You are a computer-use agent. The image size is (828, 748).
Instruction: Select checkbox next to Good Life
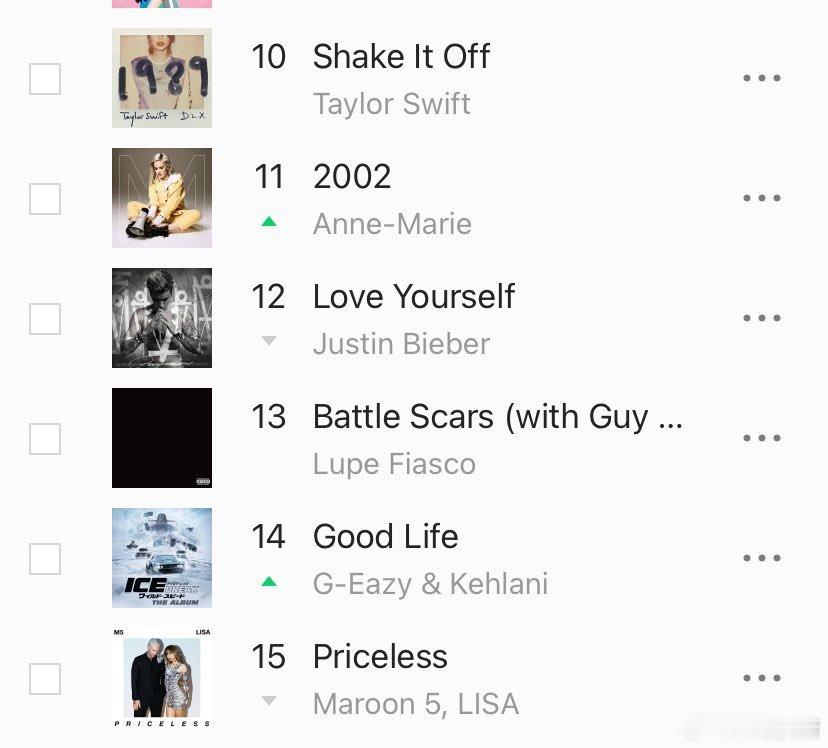45,558
